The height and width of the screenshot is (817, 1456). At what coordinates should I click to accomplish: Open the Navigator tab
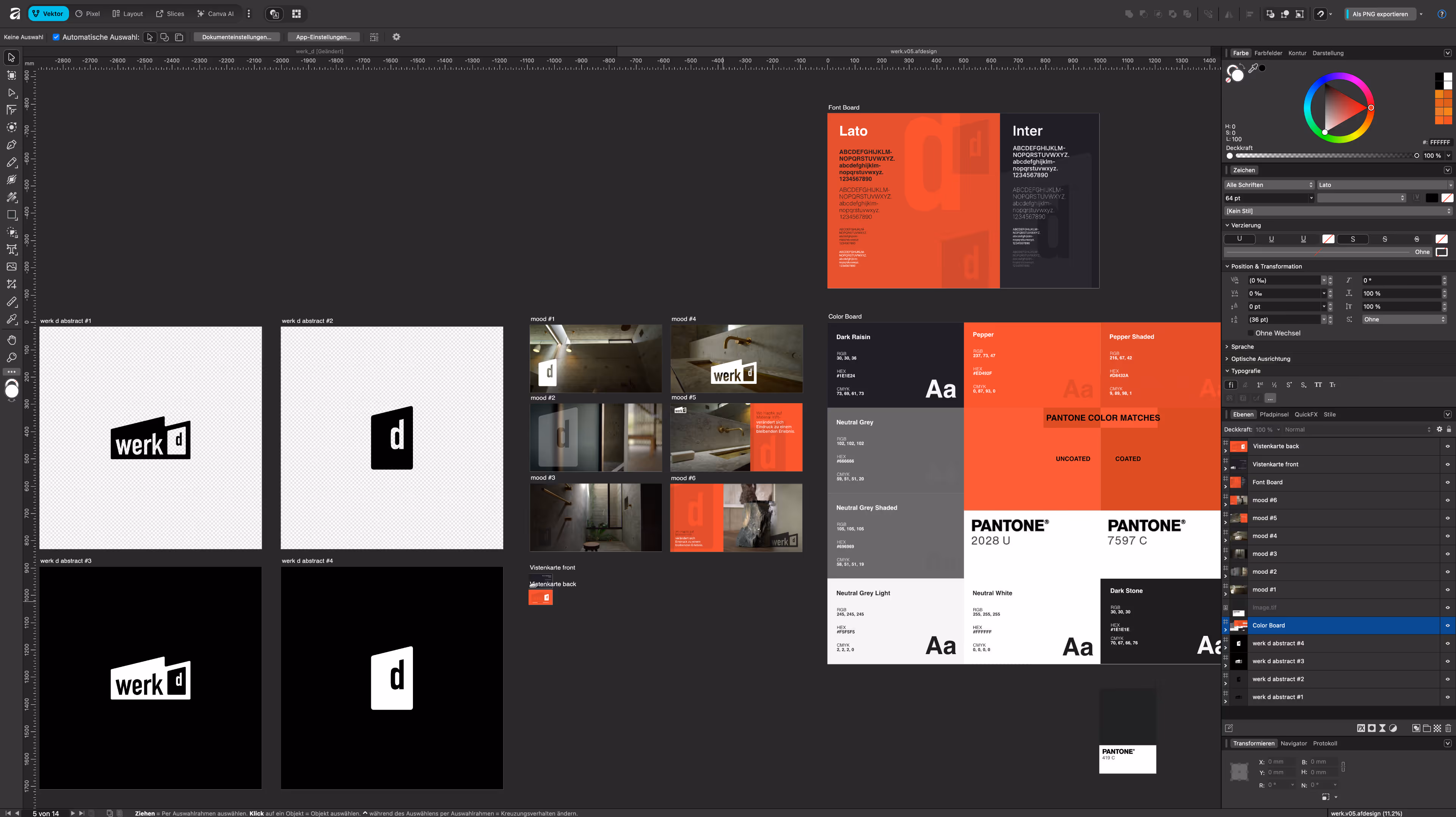pos(1294,744)
